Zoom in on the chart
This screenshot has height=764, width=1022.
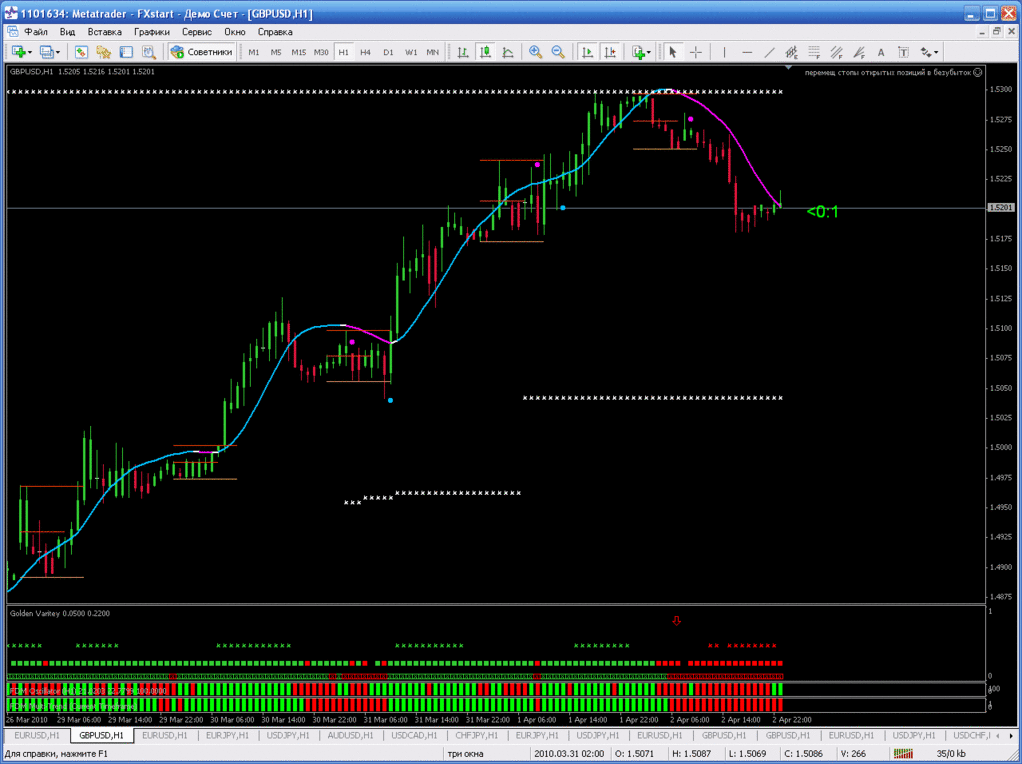point(536,52)
